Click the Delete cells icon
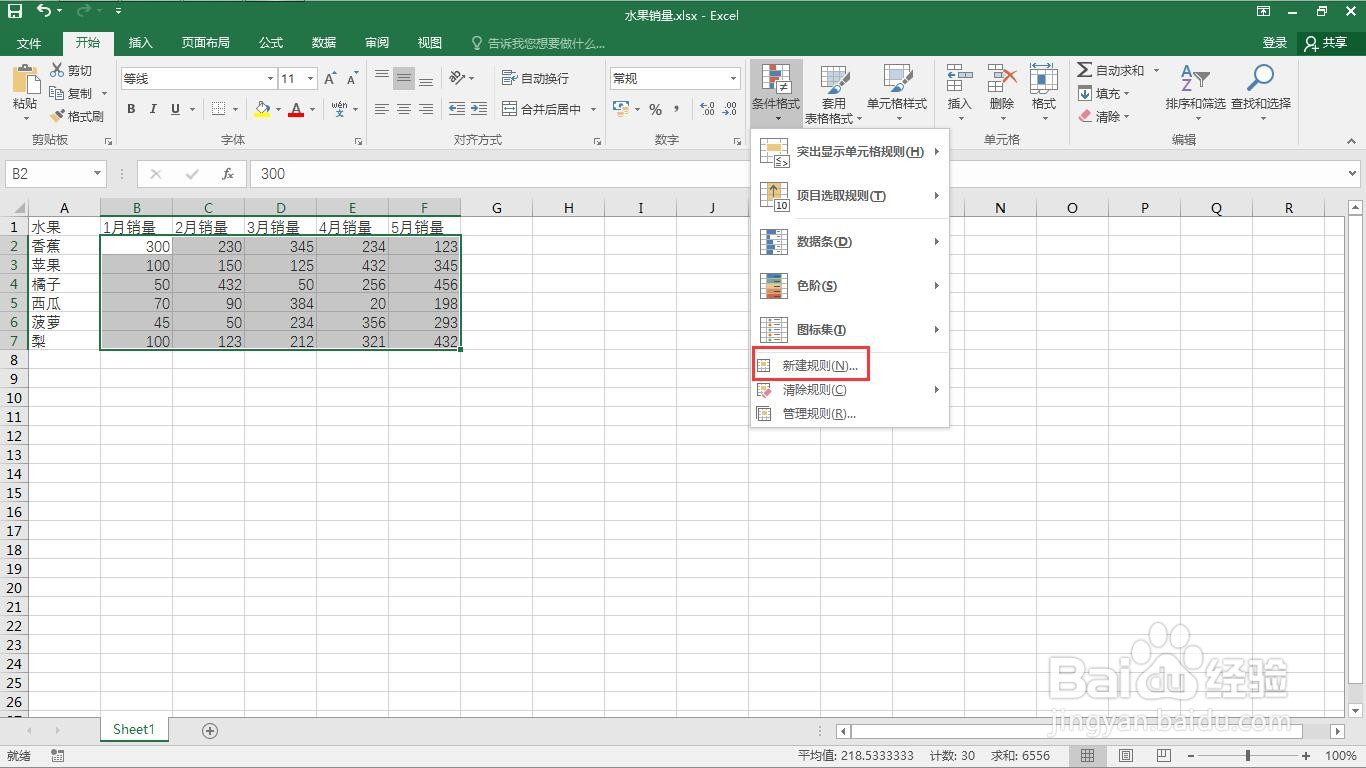 [1002, 80]
